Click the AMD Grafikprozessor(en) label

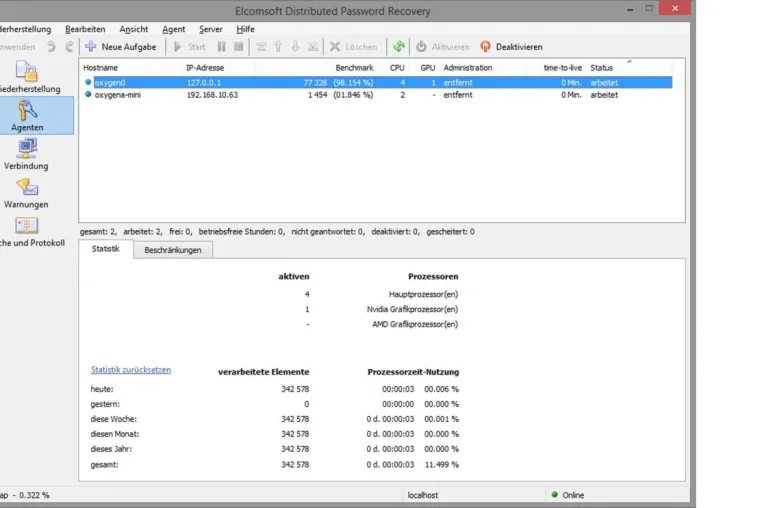coord(415,324)
